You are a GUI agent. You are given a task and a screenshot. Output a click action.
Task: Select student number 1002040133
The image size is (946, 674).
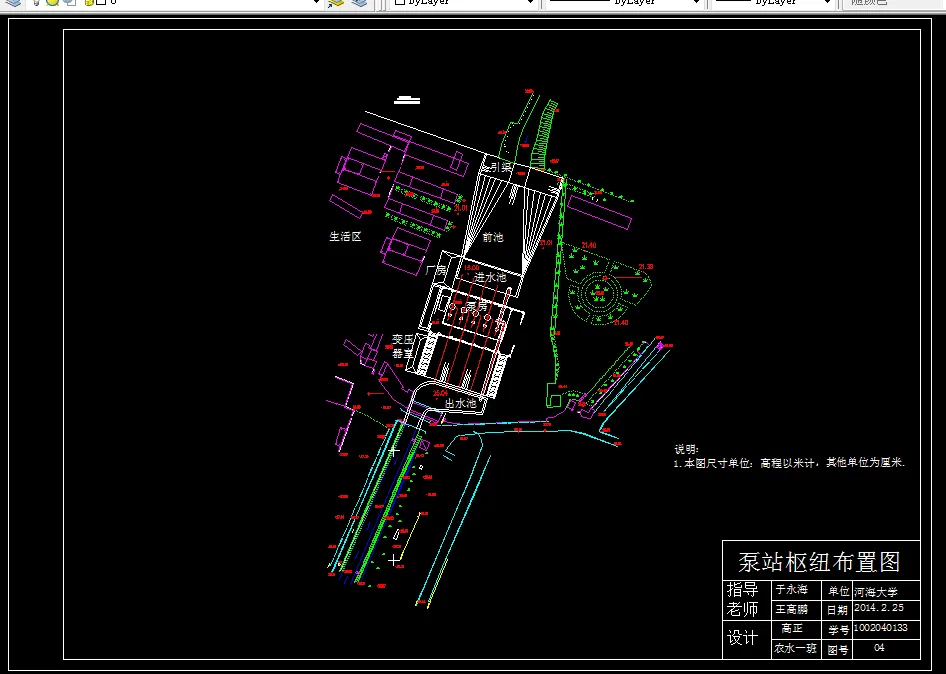click(881, 628)
